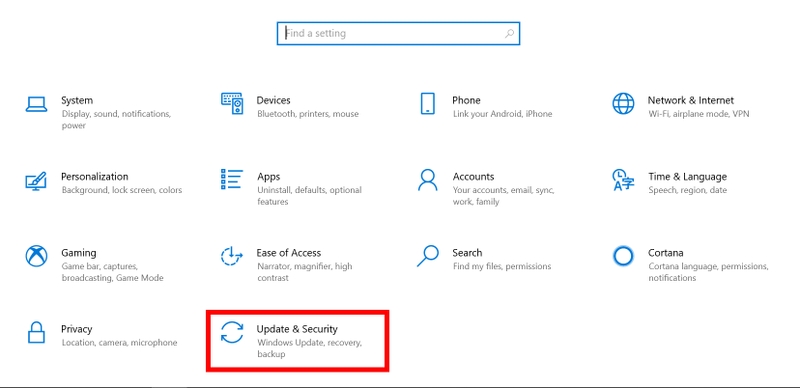
Task: Click the Search magnifier category icon
Action: pyautogui.click(x=428, y=256)
